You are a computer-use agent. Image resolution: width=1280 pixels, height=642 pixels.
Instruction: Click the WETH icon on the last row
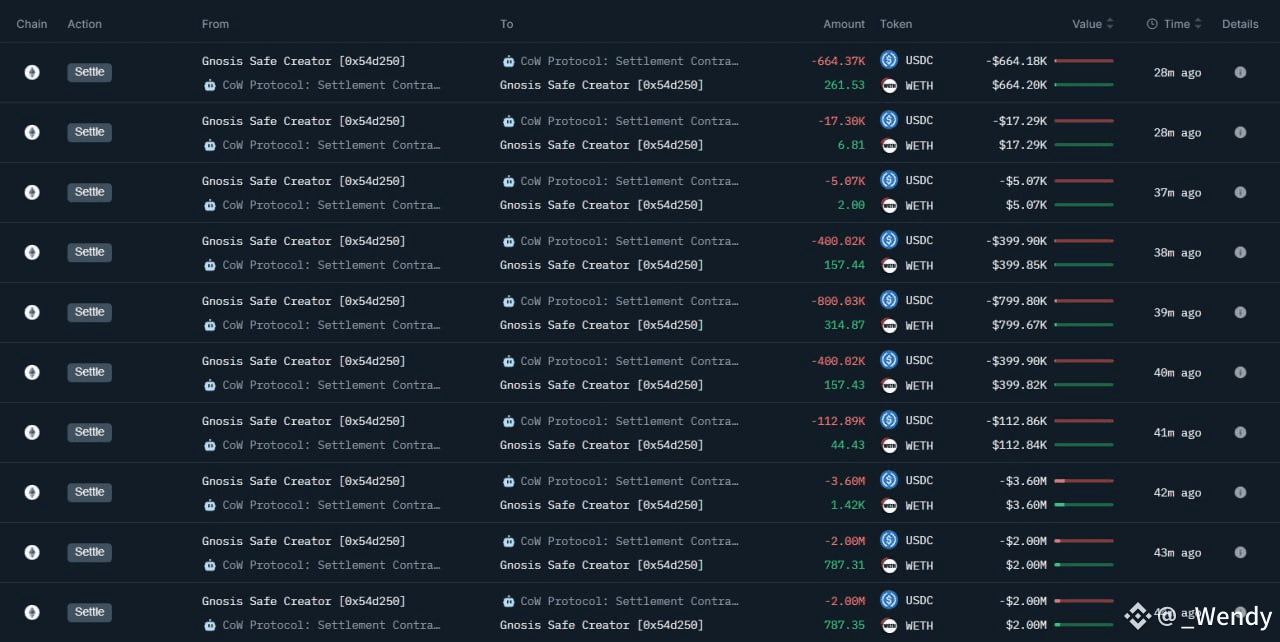(888, 625)
